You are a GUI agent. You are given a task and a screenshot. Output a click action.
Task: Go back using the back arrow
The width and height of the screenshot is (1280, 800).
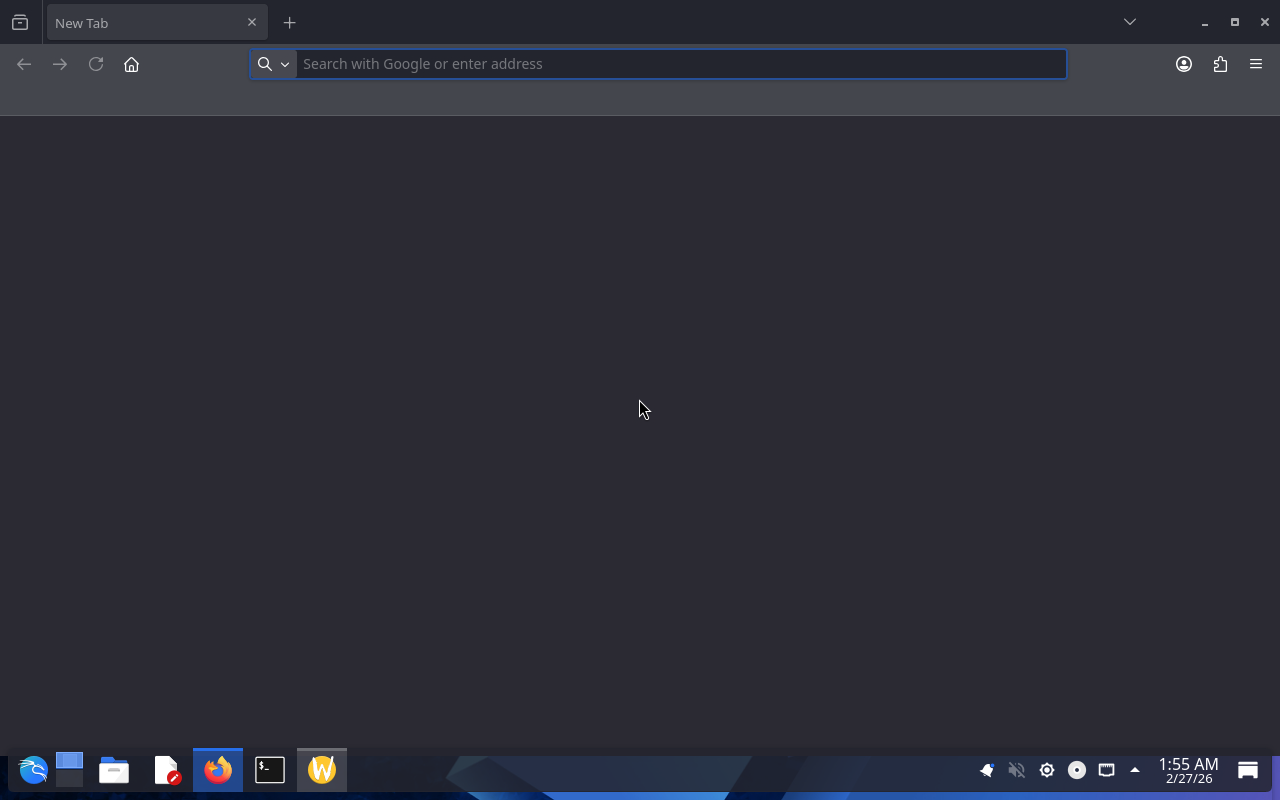(24, 64)
